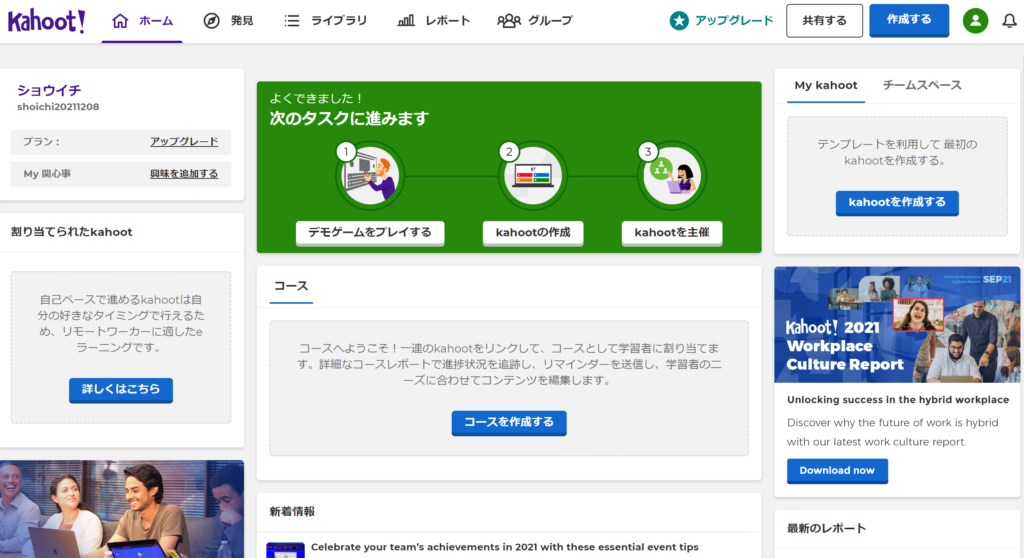Screen dimensions: 1024x558
Task: Click the アップグレード link in header
Action: (x=733, y=21)
